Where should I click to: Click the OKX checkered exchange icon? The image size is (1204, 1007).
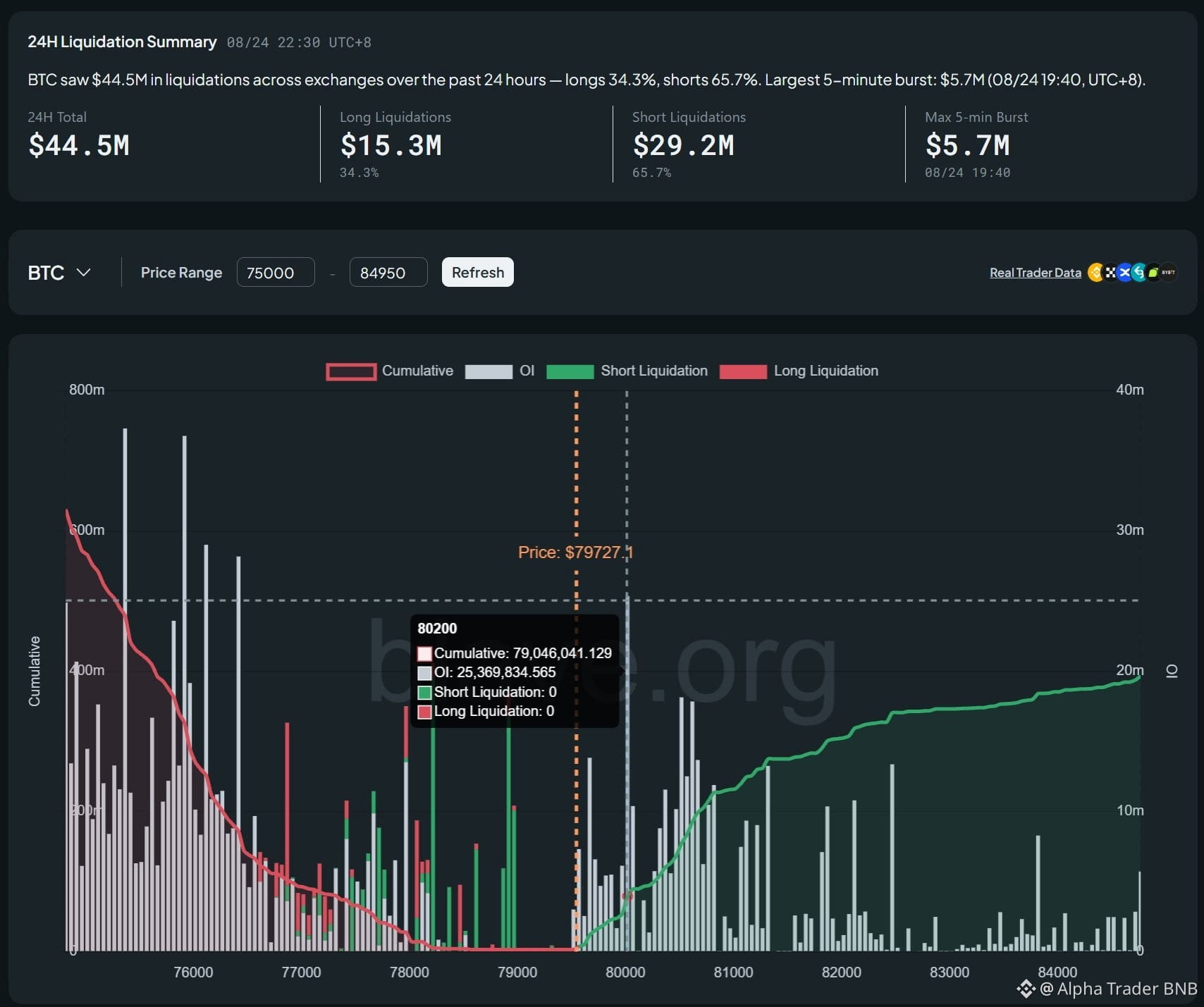(1110, 272)
